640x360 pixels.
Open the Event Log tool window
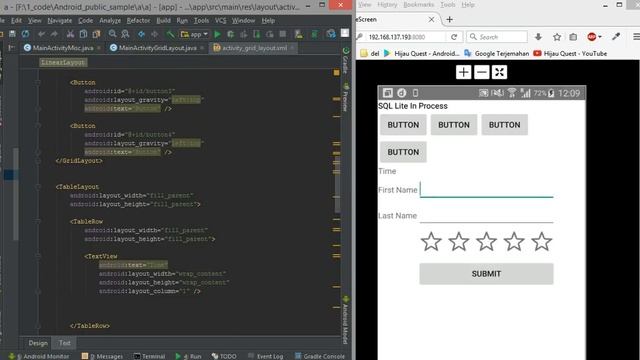coord(265,356)
